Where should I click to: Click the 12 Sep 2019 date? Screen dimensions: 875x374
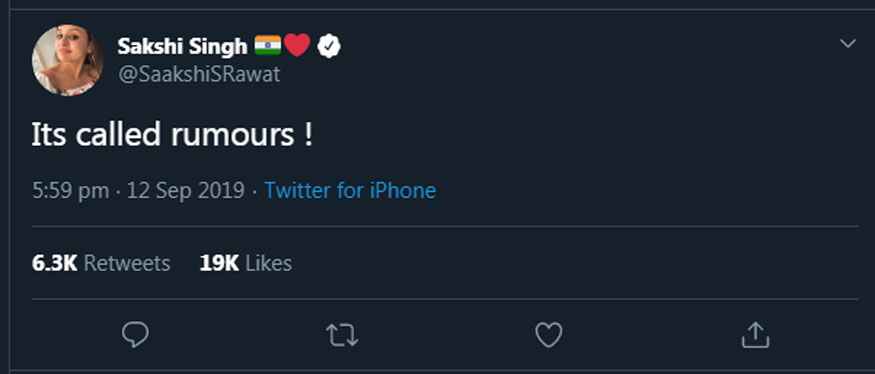coord(186,191)
